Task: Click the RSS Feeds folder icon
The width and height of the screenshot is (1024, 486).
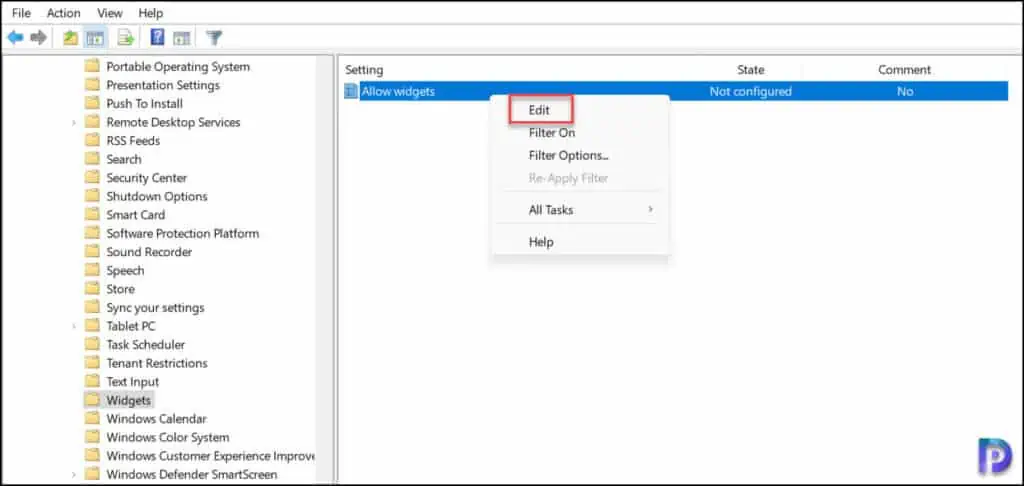Action: [92, 140]
